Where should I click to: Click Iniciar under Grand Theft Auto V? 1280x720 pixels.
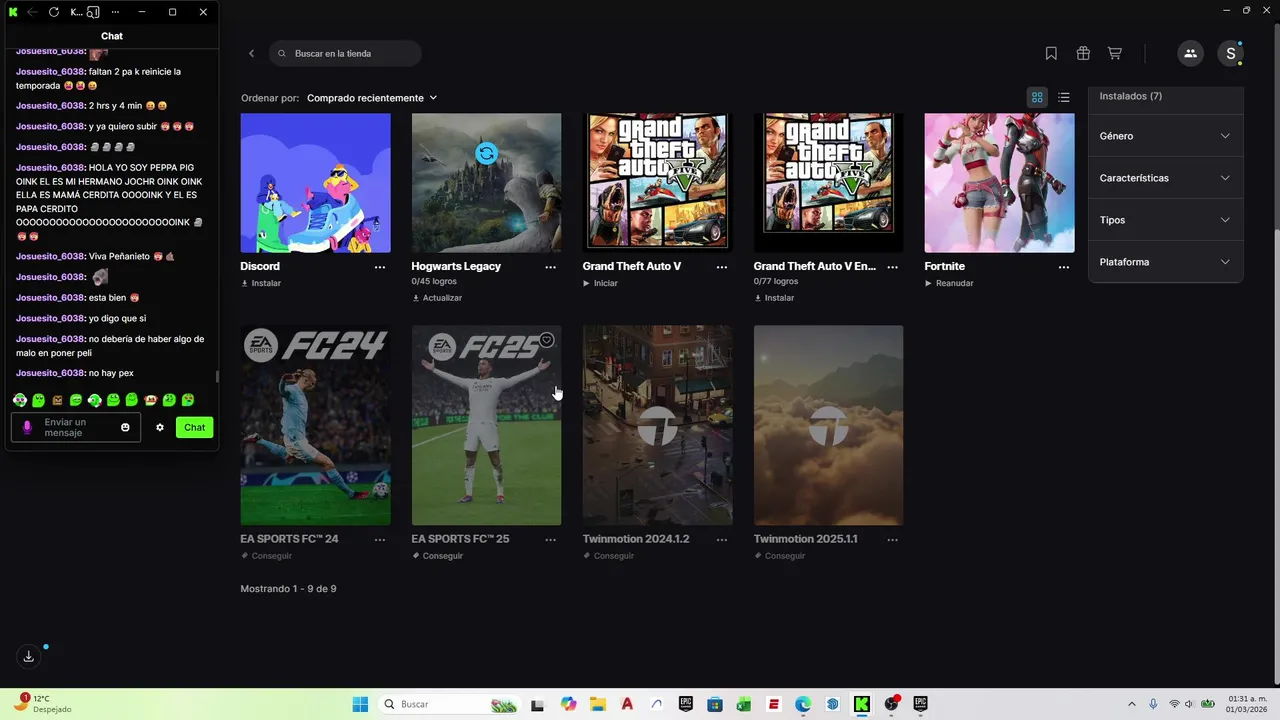600,283
